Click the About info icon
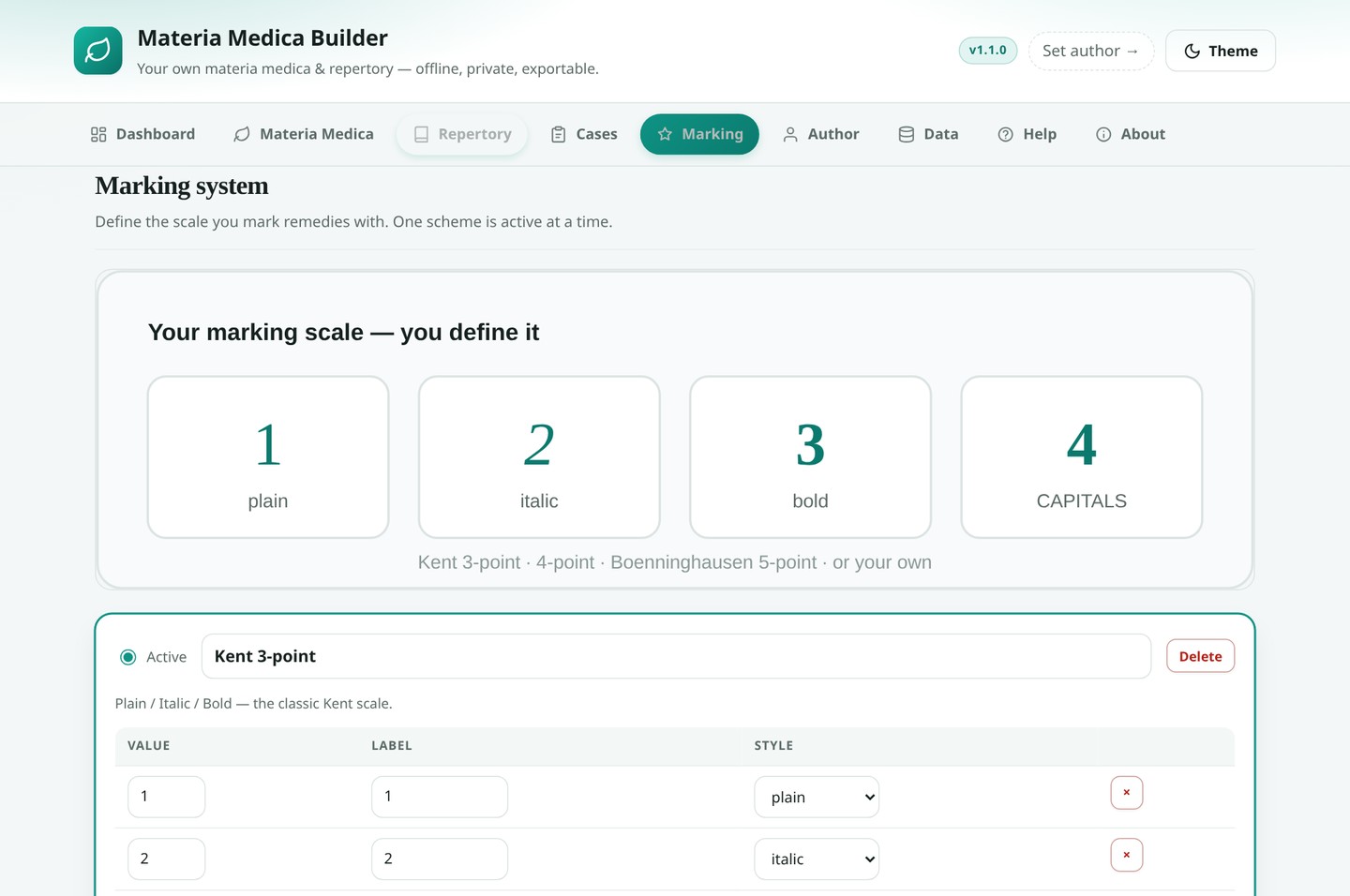Viewport: 1350px width, 896px height. pyautogui.click(x=1103, y=134)
